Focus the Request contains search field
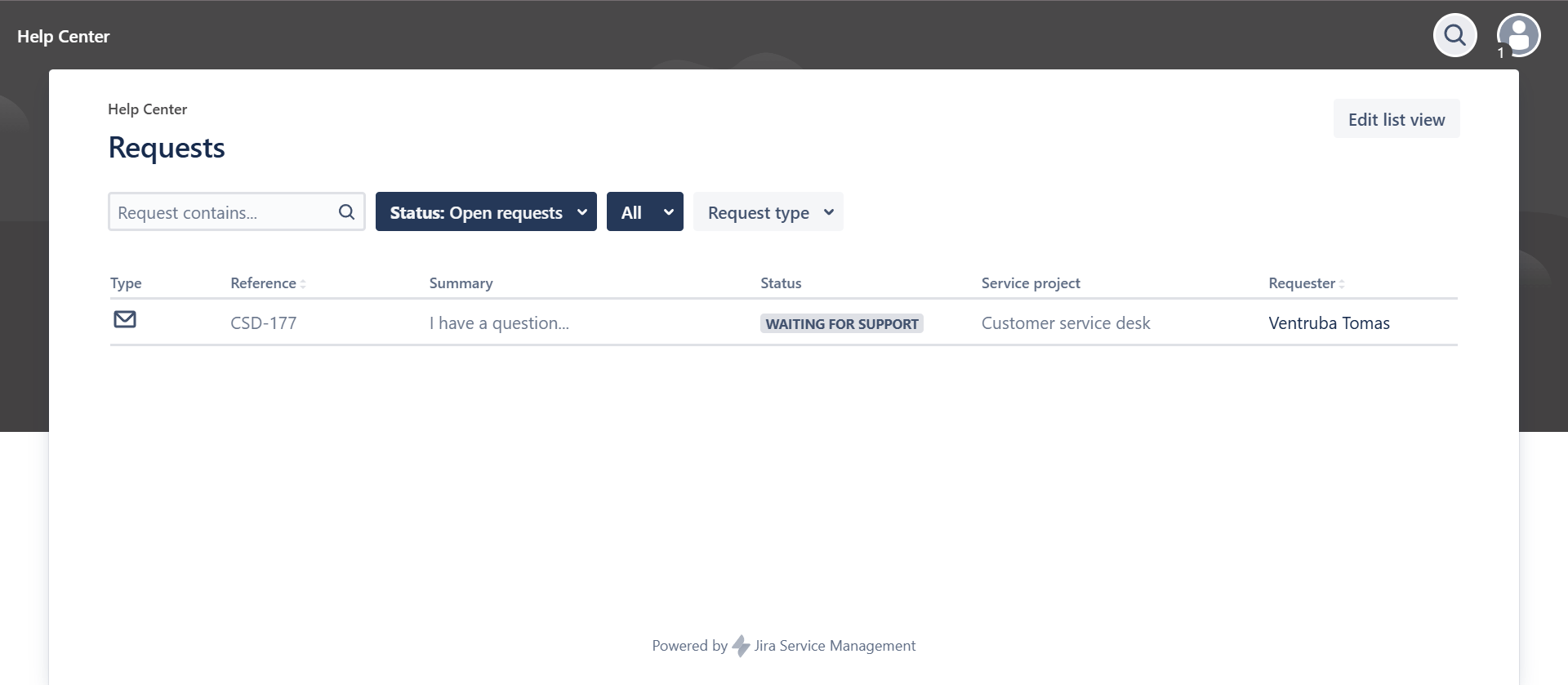 tap(220, 212)
